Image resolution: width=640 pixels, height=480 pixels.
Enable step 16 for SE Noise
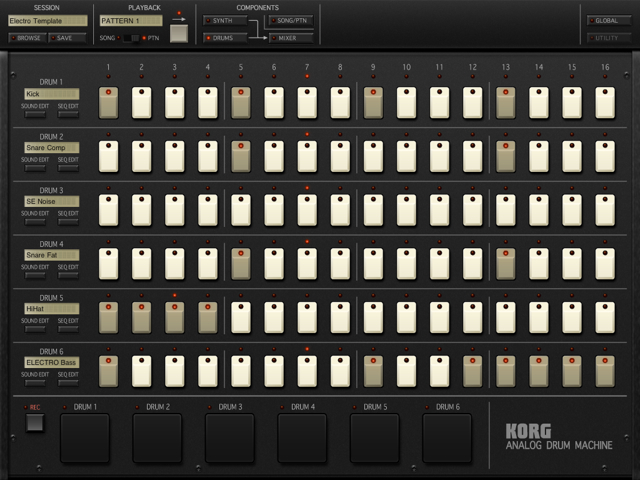click(605, 210)
